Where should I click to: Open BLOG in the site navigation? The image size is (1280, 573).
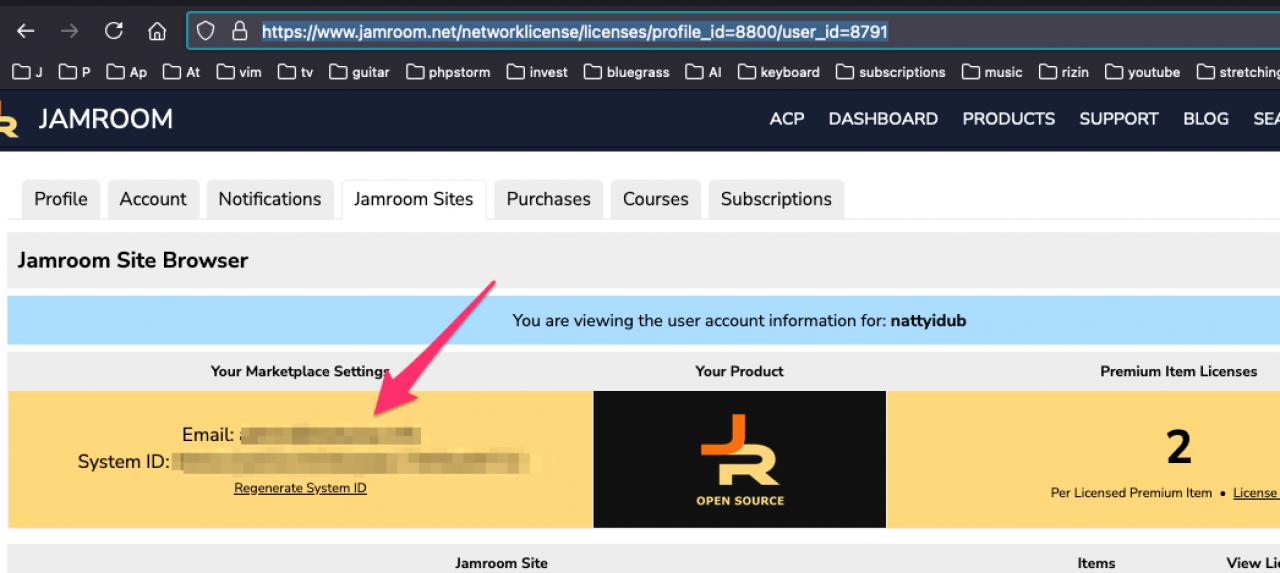1206,118
